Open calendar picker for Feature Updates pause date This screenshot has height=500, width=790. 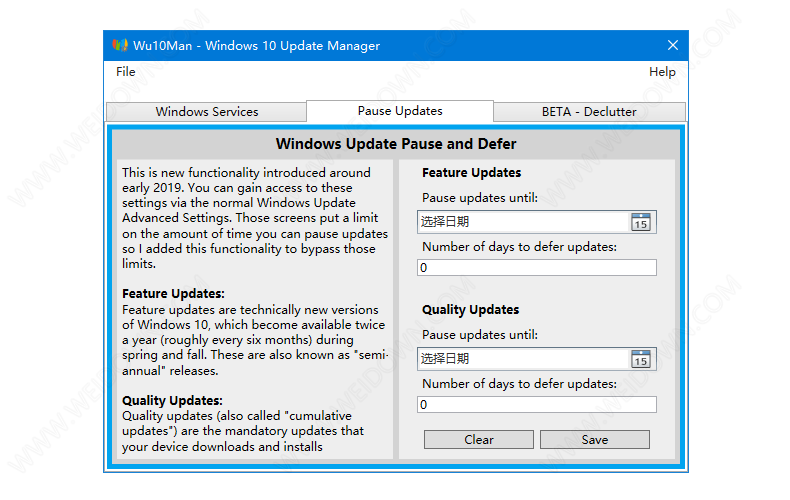coord(641,222)
